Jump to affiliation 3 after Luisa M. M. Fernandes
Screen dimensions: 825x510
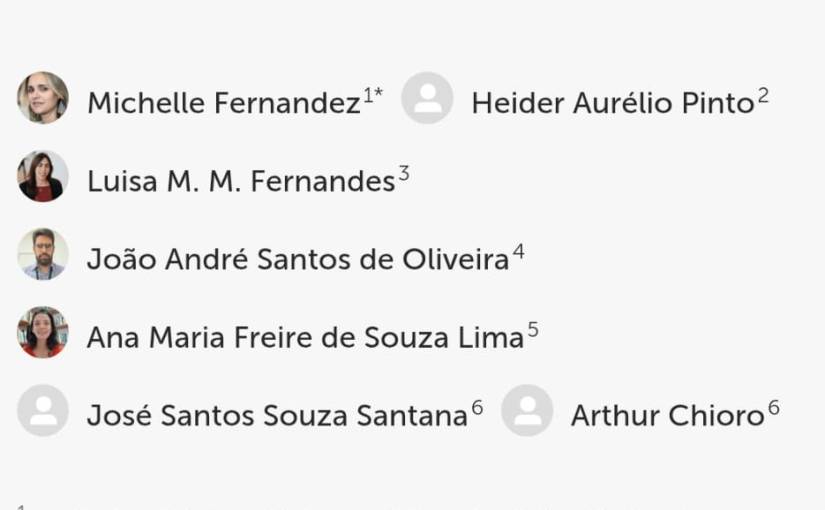pos(404,174)
